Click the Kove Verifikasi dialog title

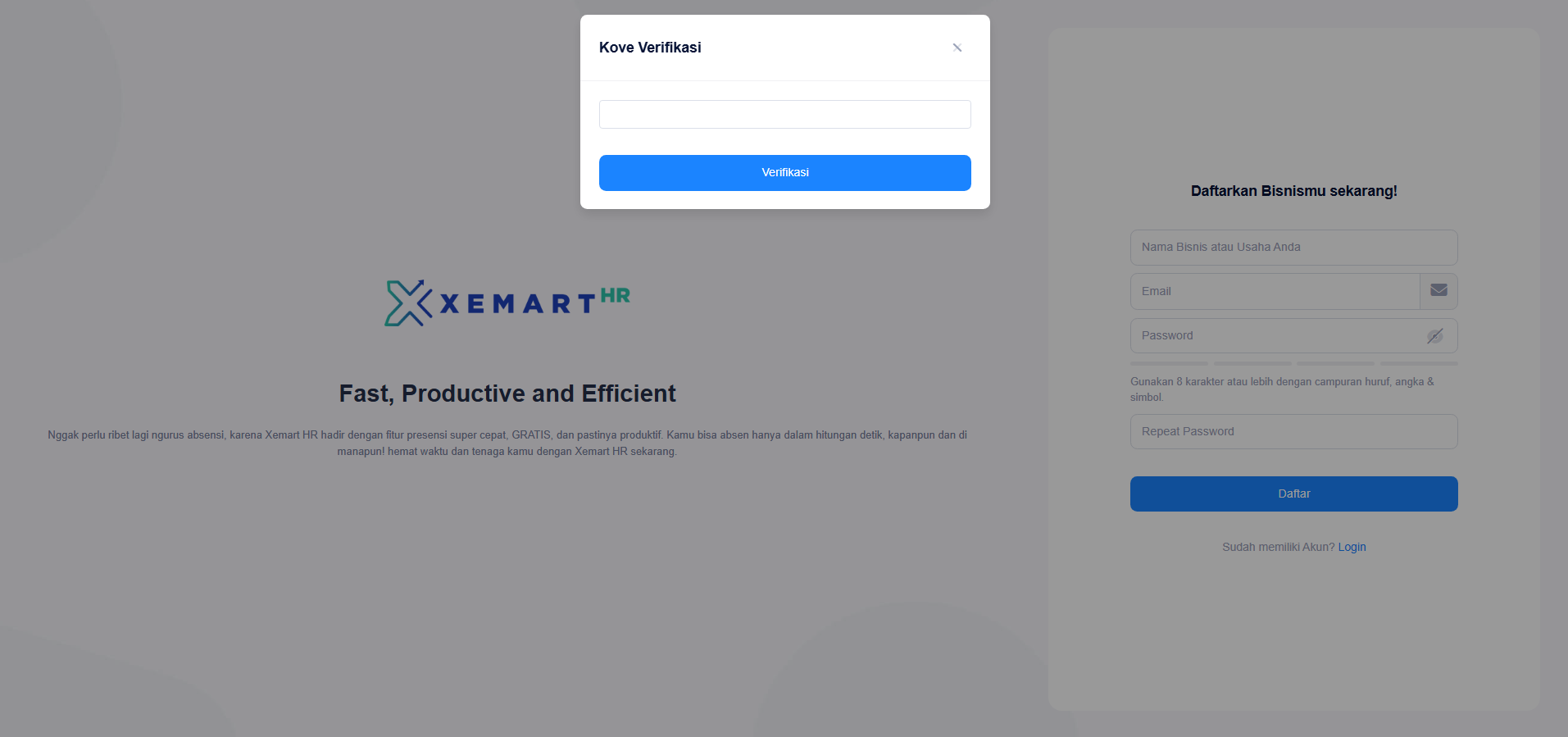click(650, 48)
